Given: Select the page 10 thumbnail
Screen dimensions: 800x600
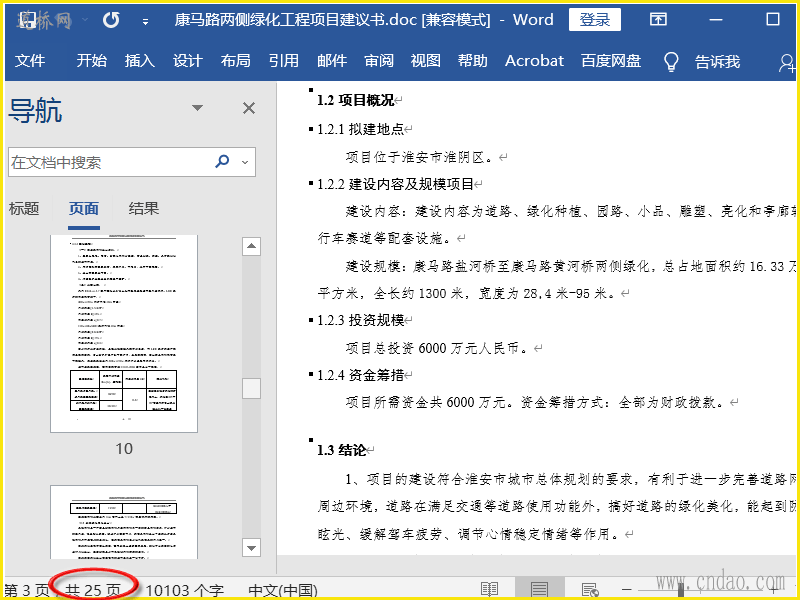Looking at the screenshot, I should [124, 334].
